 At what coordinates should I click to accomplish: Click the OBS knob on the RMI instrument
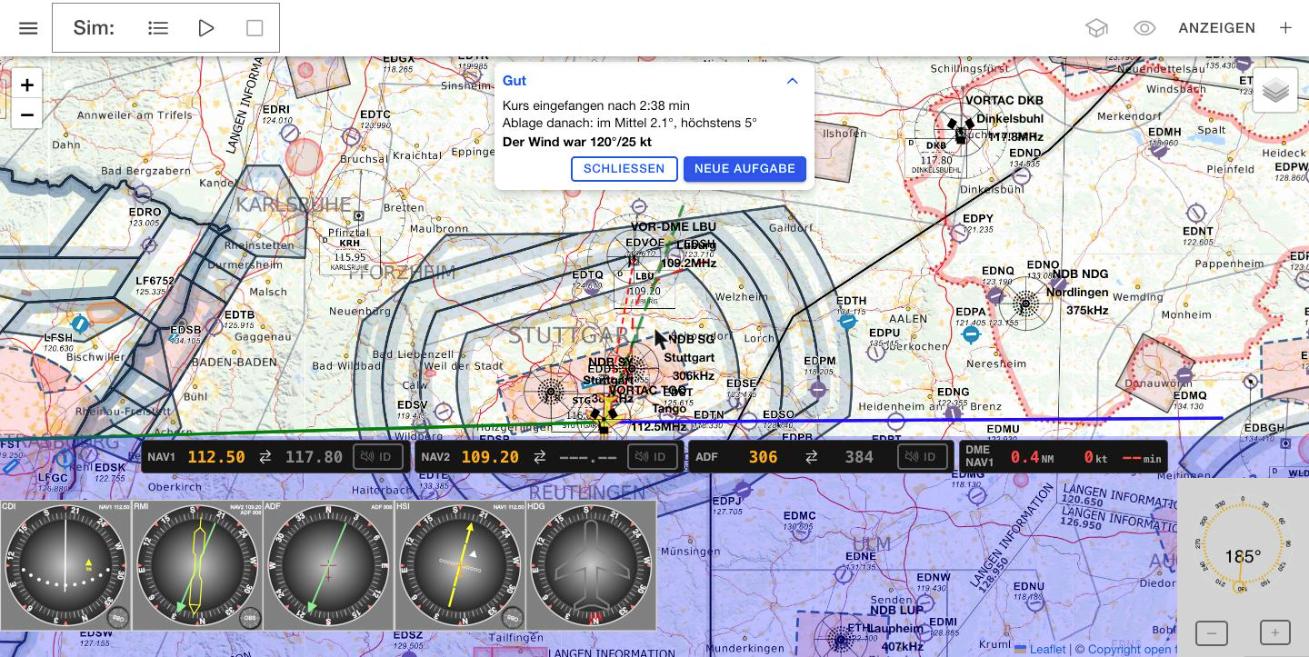[250, 618]
